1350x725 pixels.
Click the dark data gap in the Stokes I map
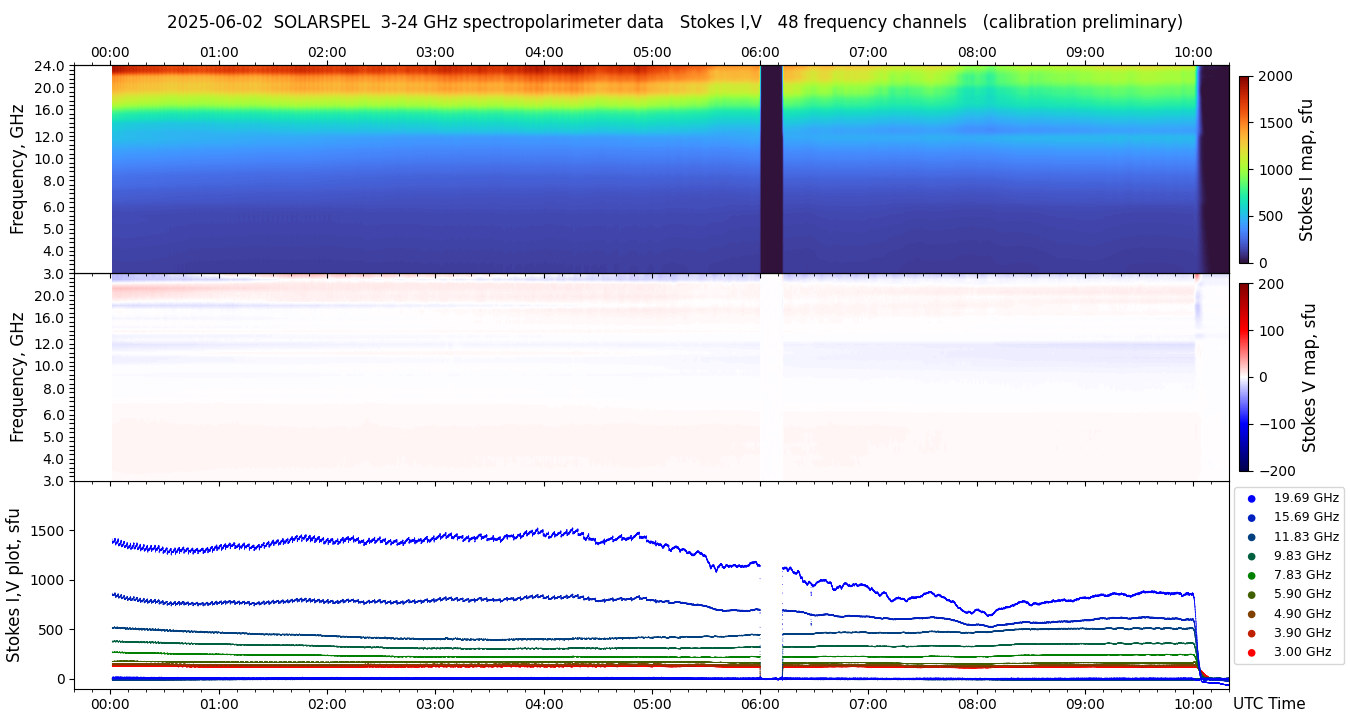(771, 169)
